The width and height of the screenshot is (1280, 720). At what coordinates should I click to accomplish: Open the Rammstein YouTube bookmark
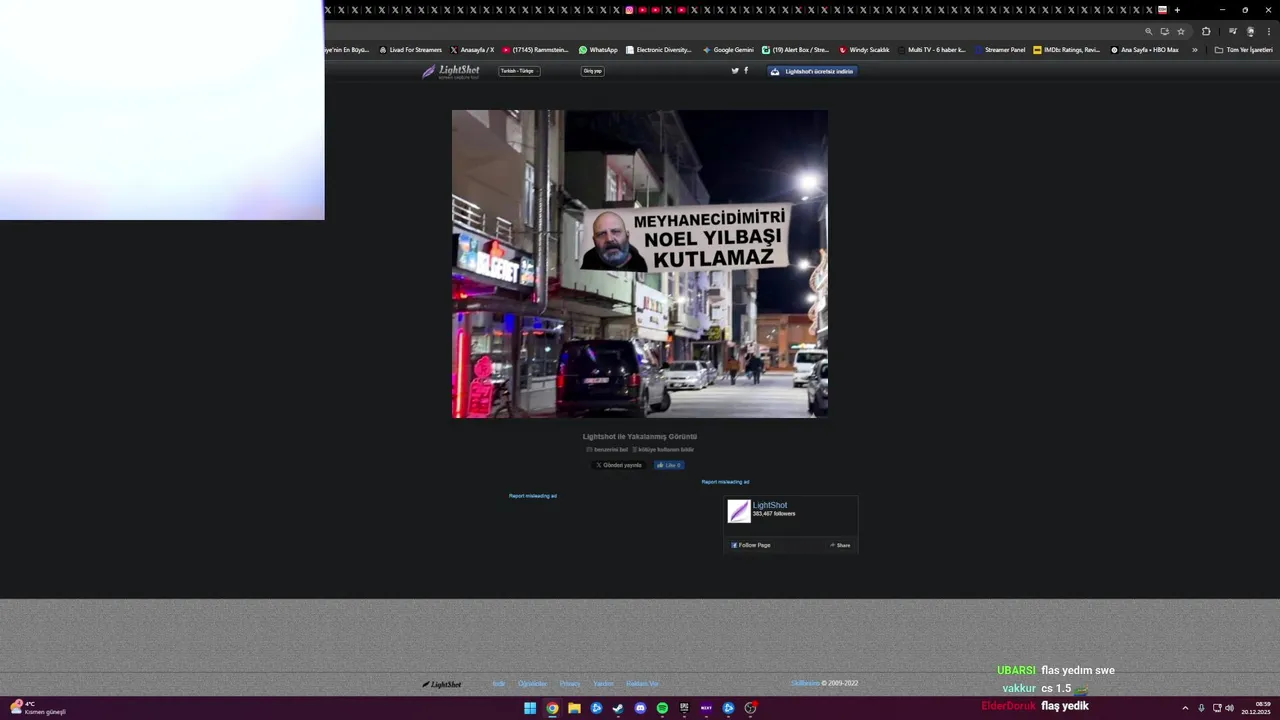535,50
